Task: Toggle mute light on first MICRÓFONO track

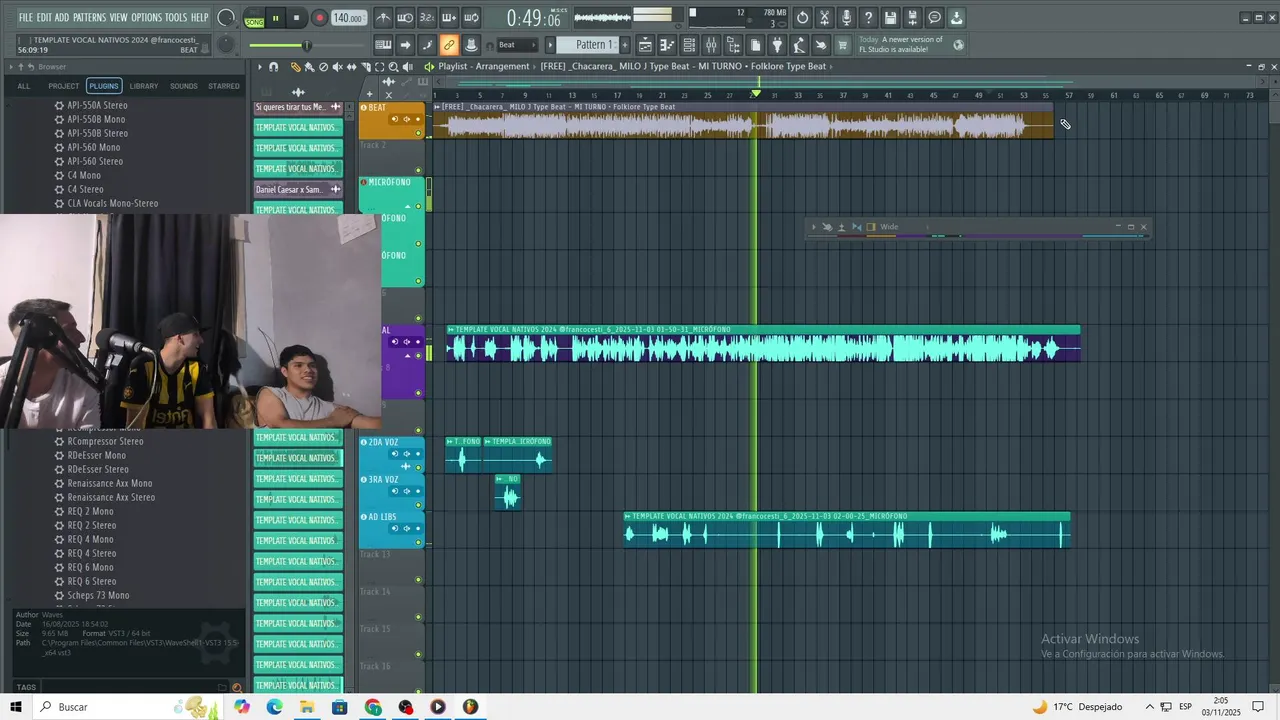Action: coord(418,206)
